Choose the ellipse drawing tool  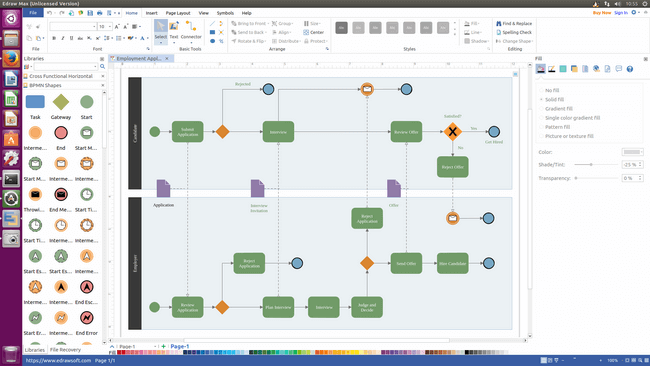tap(212, 41)
